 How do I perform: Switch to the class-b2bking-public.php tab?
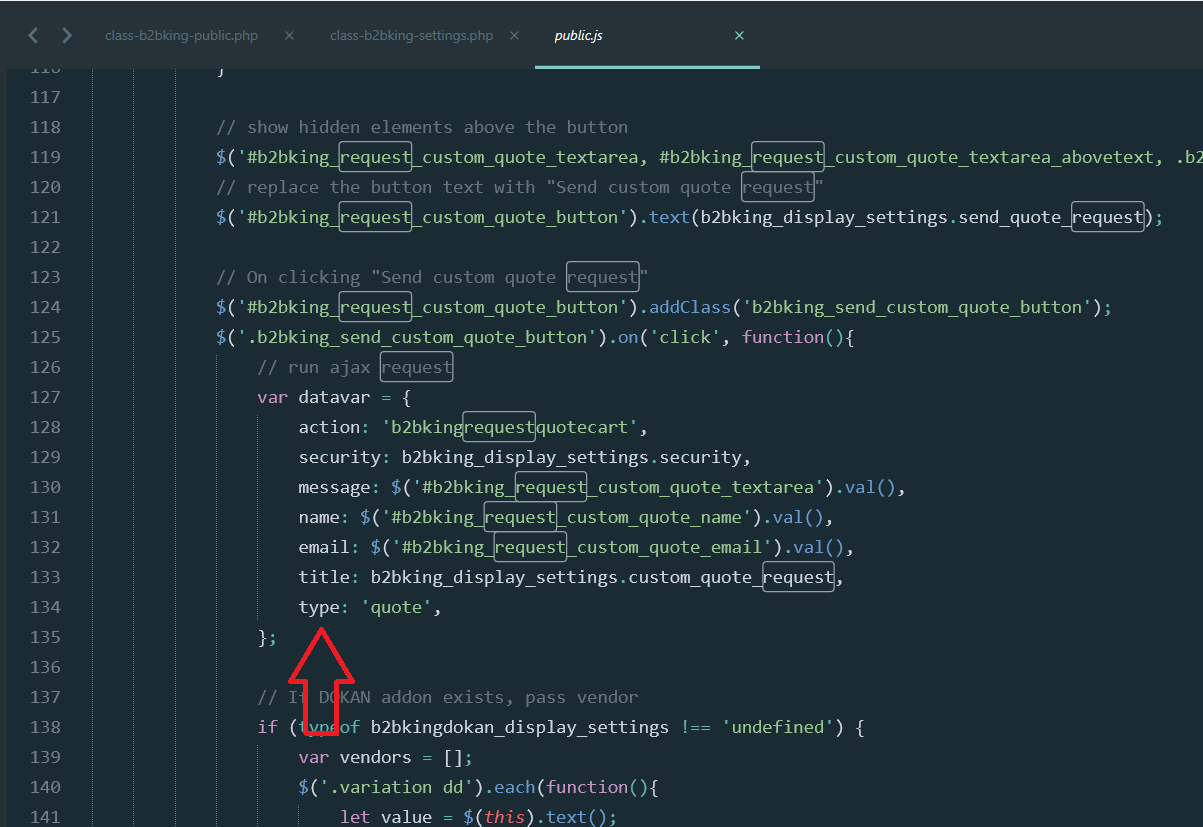pos(181,36)
